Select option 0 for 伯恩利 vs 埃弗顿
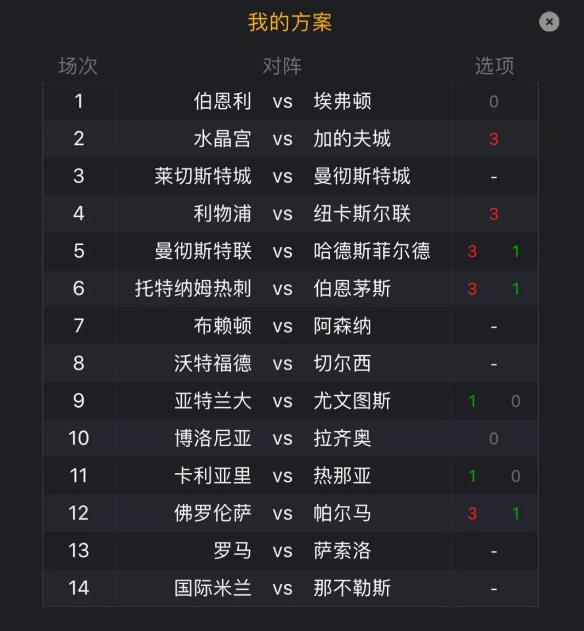The image size is (584, 631). point(494,102)
